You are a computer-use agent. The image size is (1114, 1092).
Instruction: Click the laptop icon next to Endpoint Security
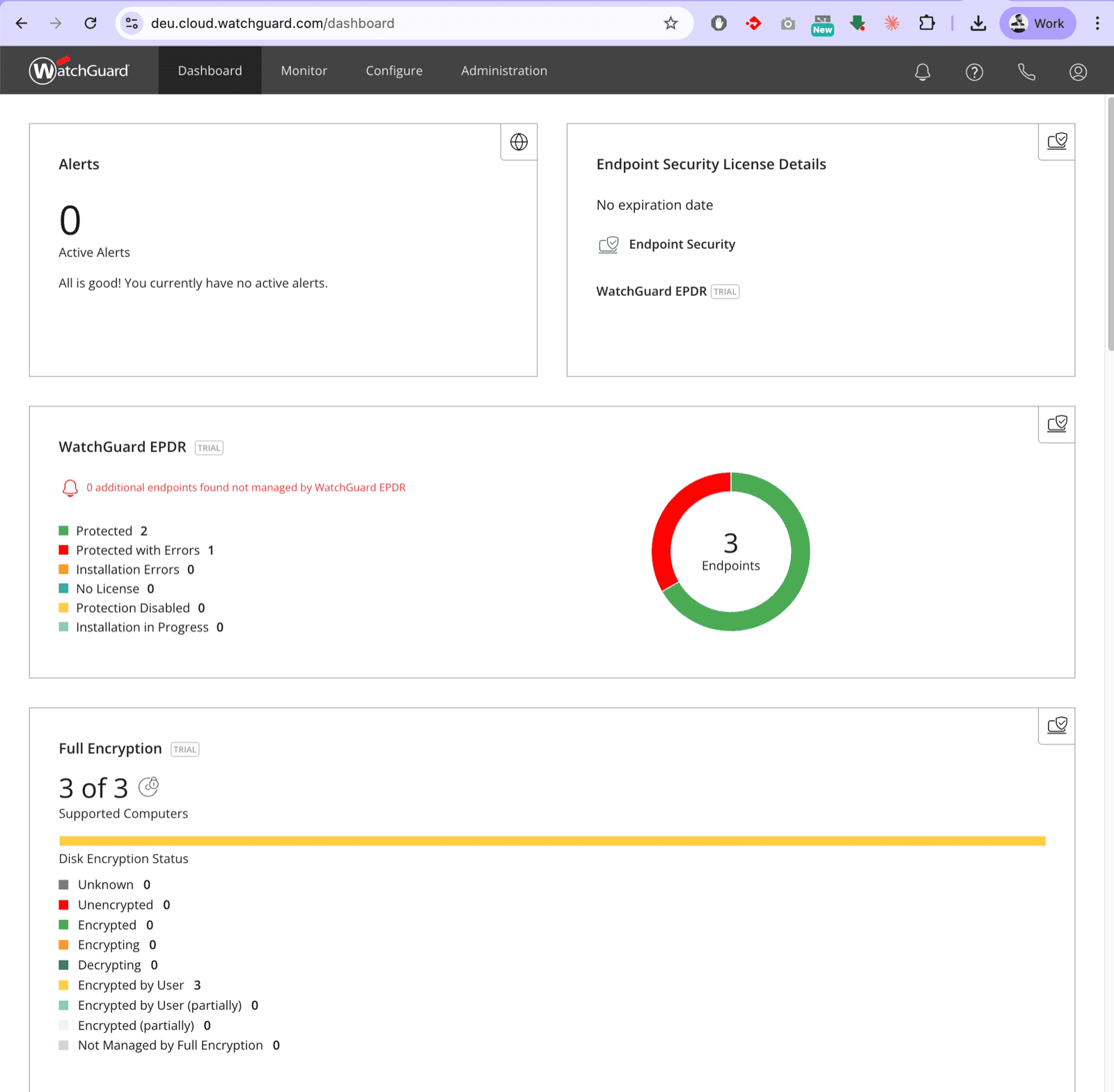(x=609, y=244)
